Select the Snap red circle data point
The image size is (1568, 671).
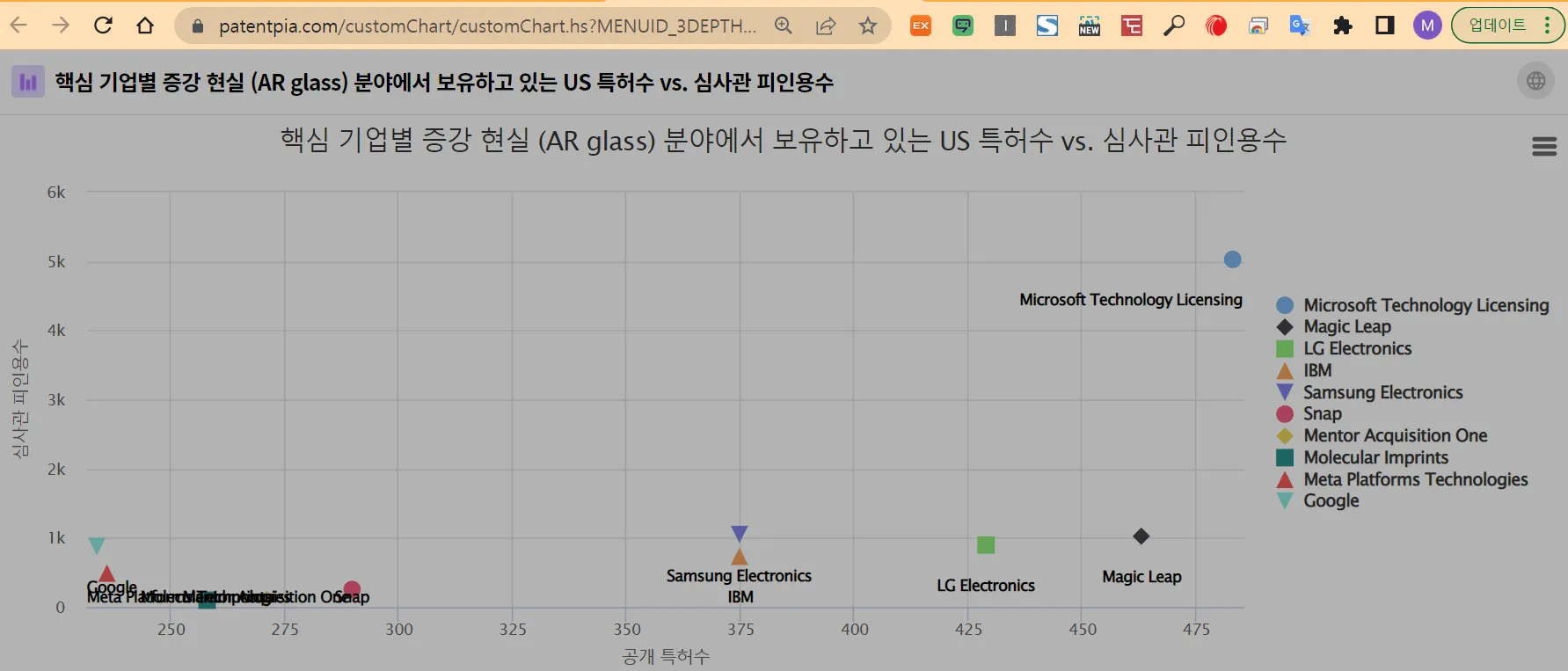(352, 589)
